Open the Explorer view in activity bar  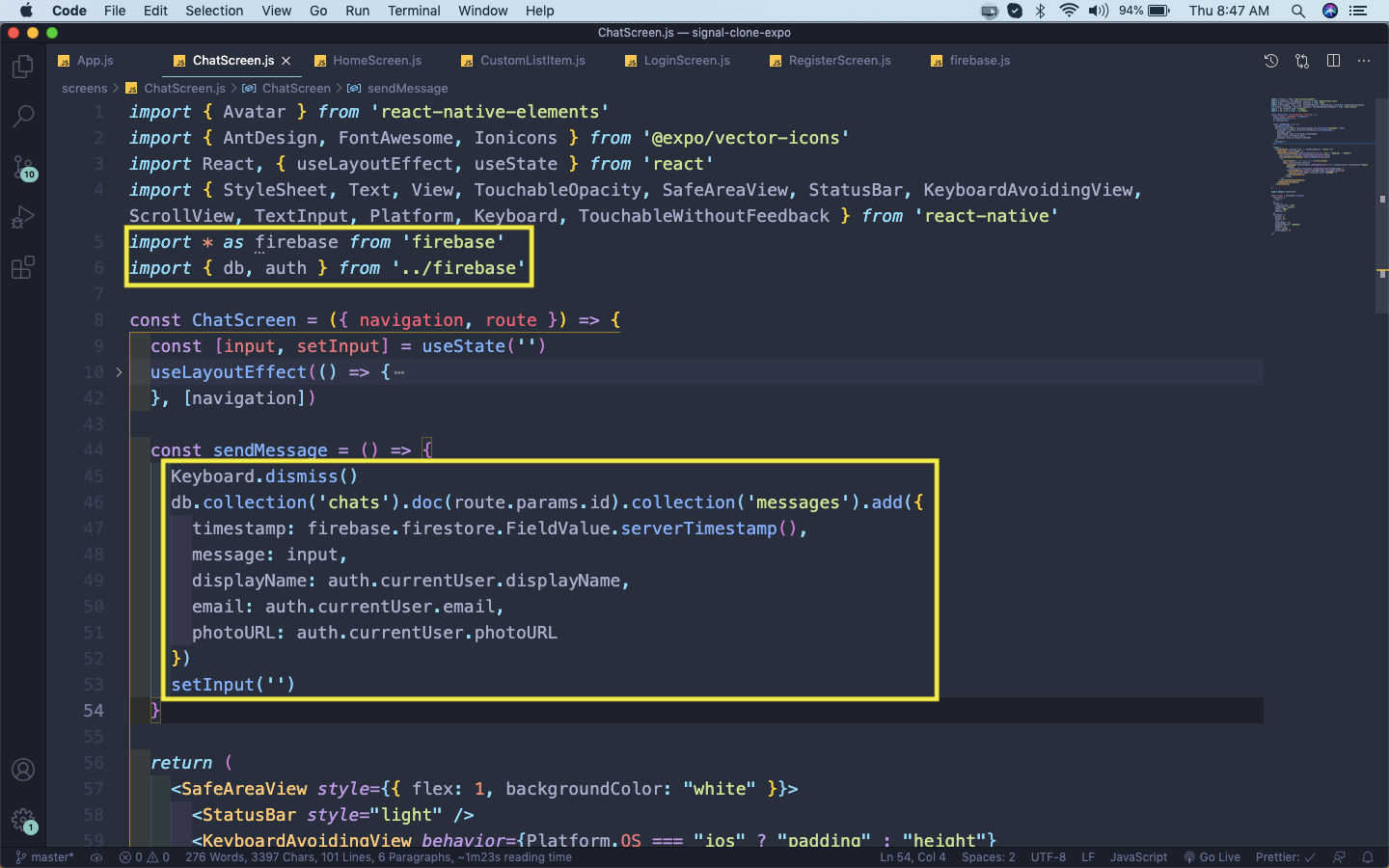click(x=23, y=67)
